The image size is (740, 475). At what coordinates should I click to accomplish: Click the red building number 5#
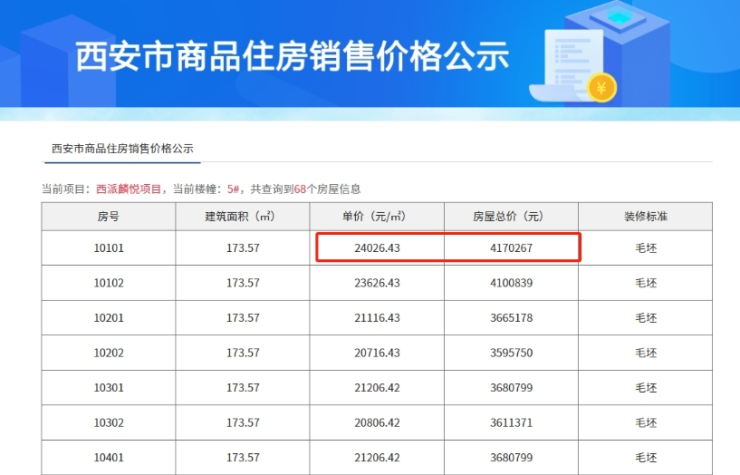[x=234, y=188]
